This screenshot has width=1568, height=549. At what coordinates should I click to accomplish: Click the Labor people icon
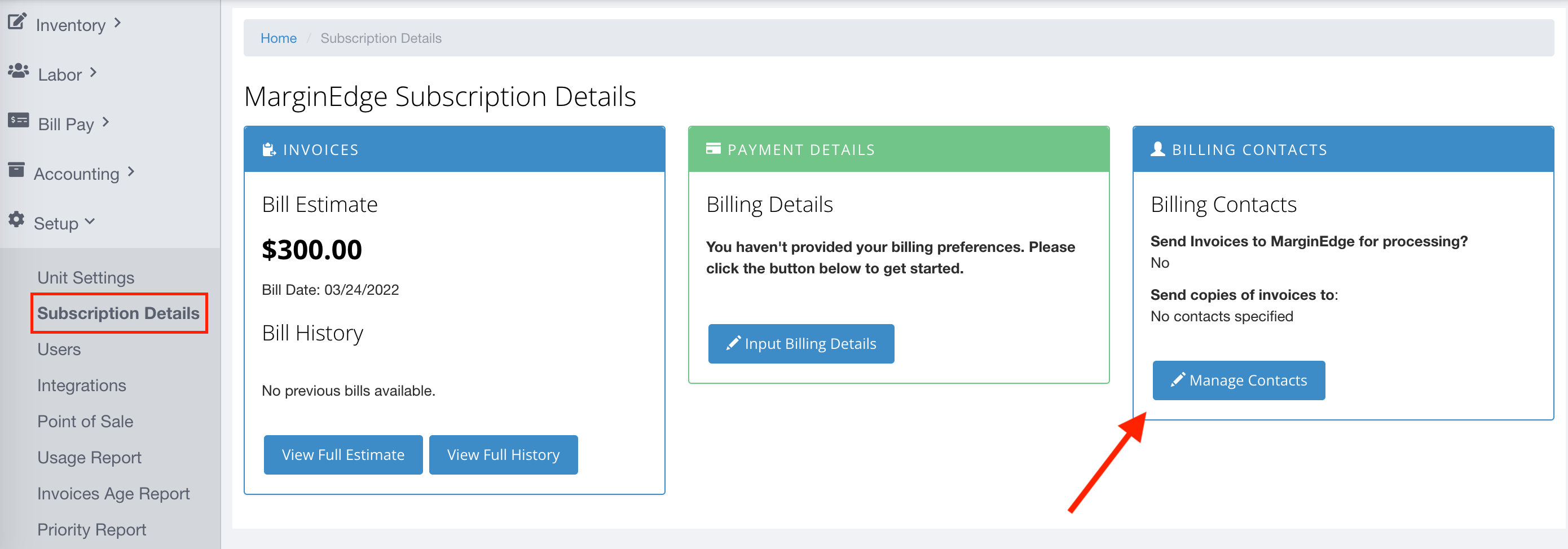point(18,72)
